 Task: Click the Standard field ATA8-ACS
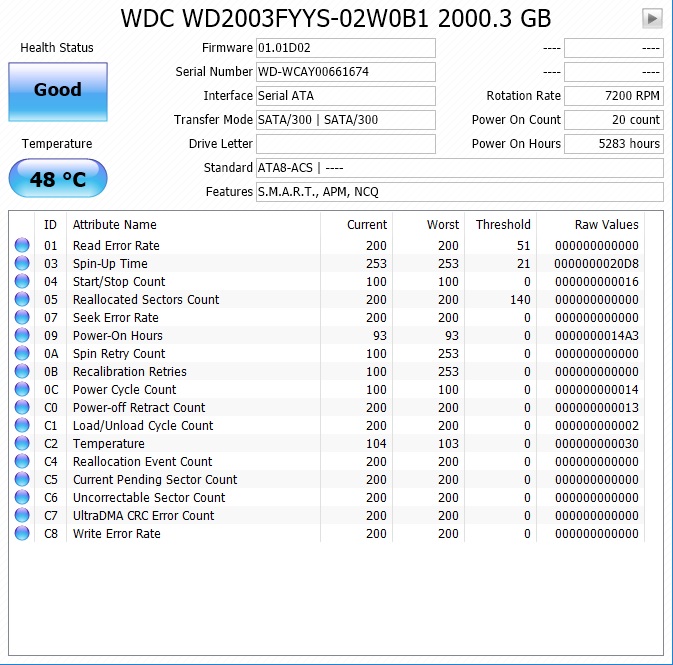click(460, 168)
